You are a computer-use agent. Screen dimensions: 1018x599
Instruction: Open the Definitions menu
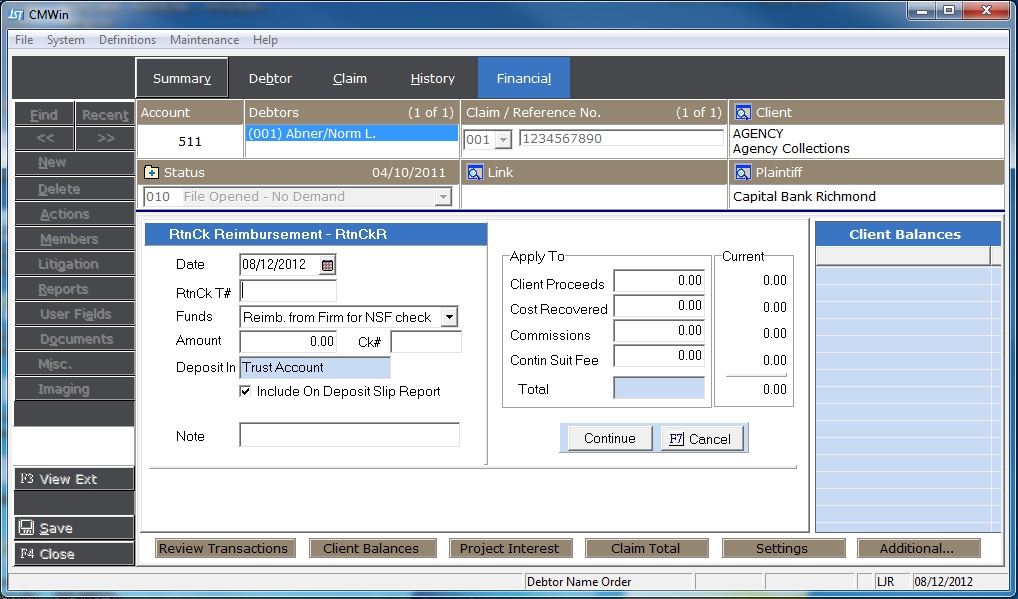127,40
